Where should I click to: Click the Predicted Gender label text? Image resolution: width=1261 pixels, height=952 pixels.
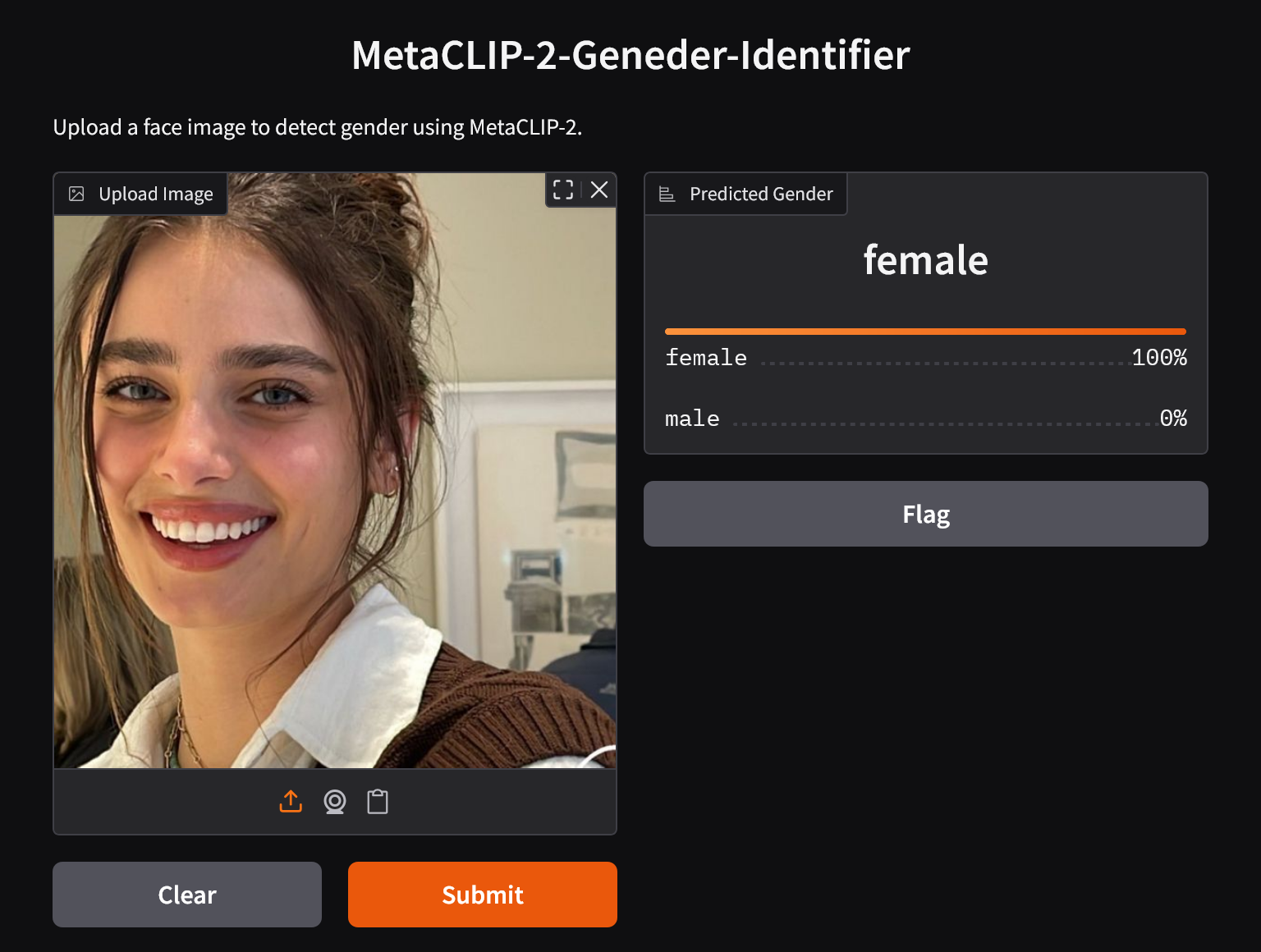pyautogui.click(x=761, y=194)
